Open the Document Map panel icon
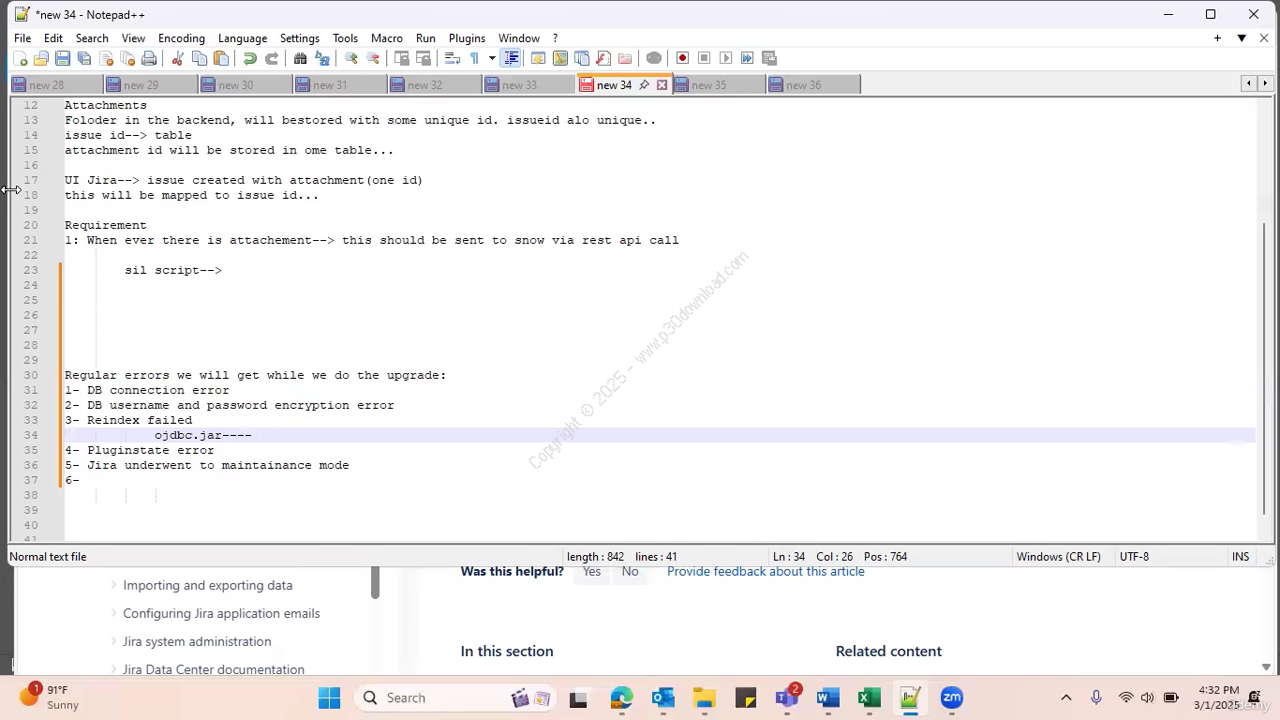Image resolution: width=1280 pixels, height=720 pixels. tap(560, 58)
